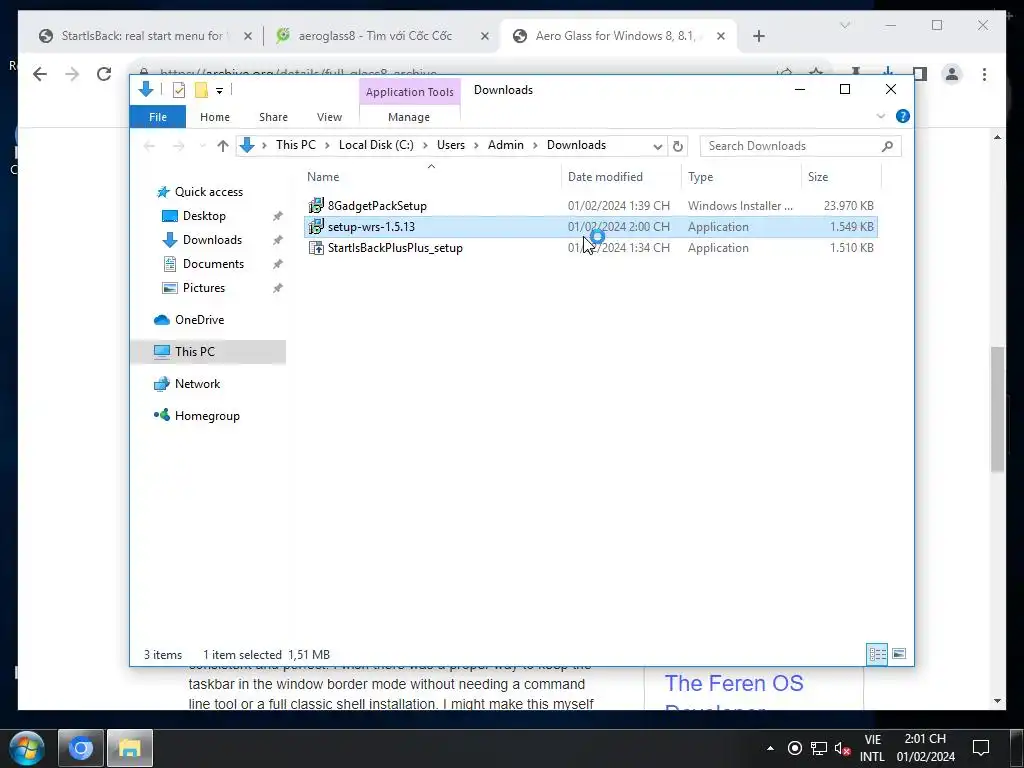Click the muted volume tray icon

(x=842, y=748)
